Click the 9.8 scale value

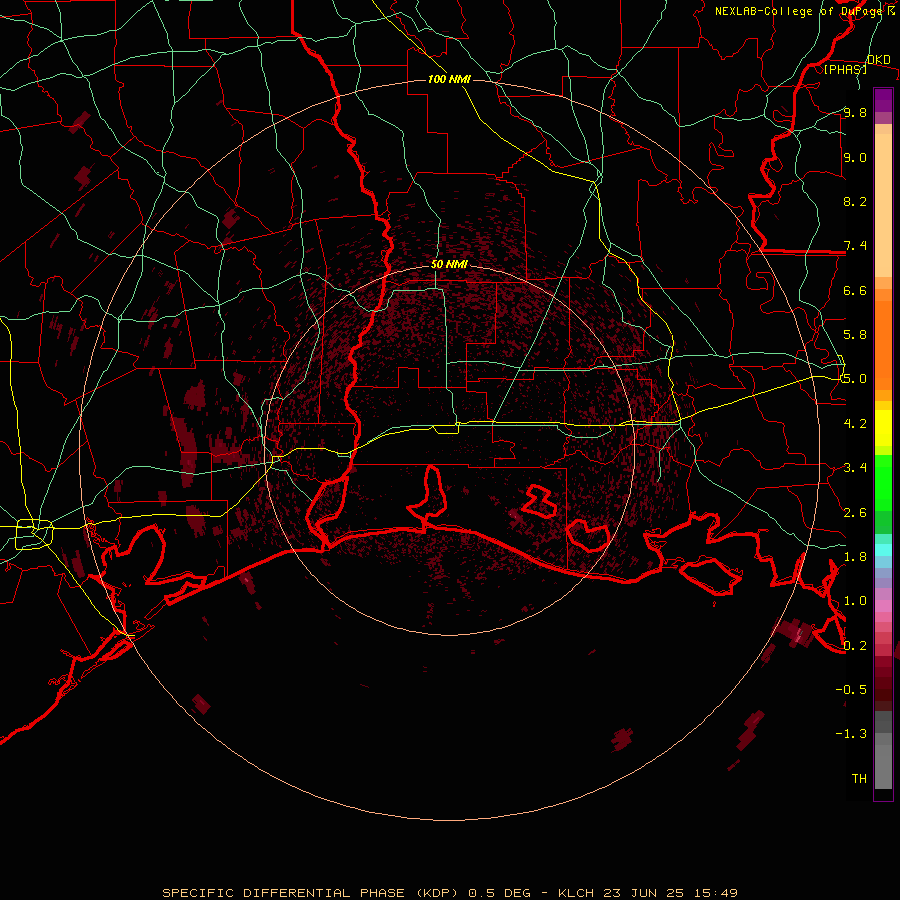tap(855, 112)
